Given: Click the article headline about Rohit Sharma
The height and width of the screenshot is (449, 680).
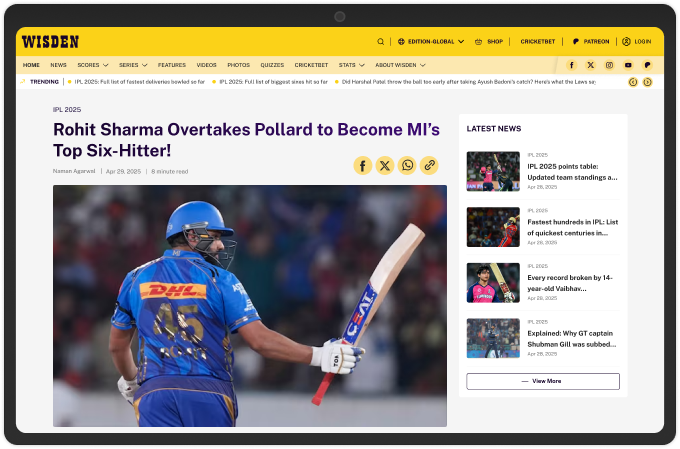Looking at the screenshot, I should 246,140.
